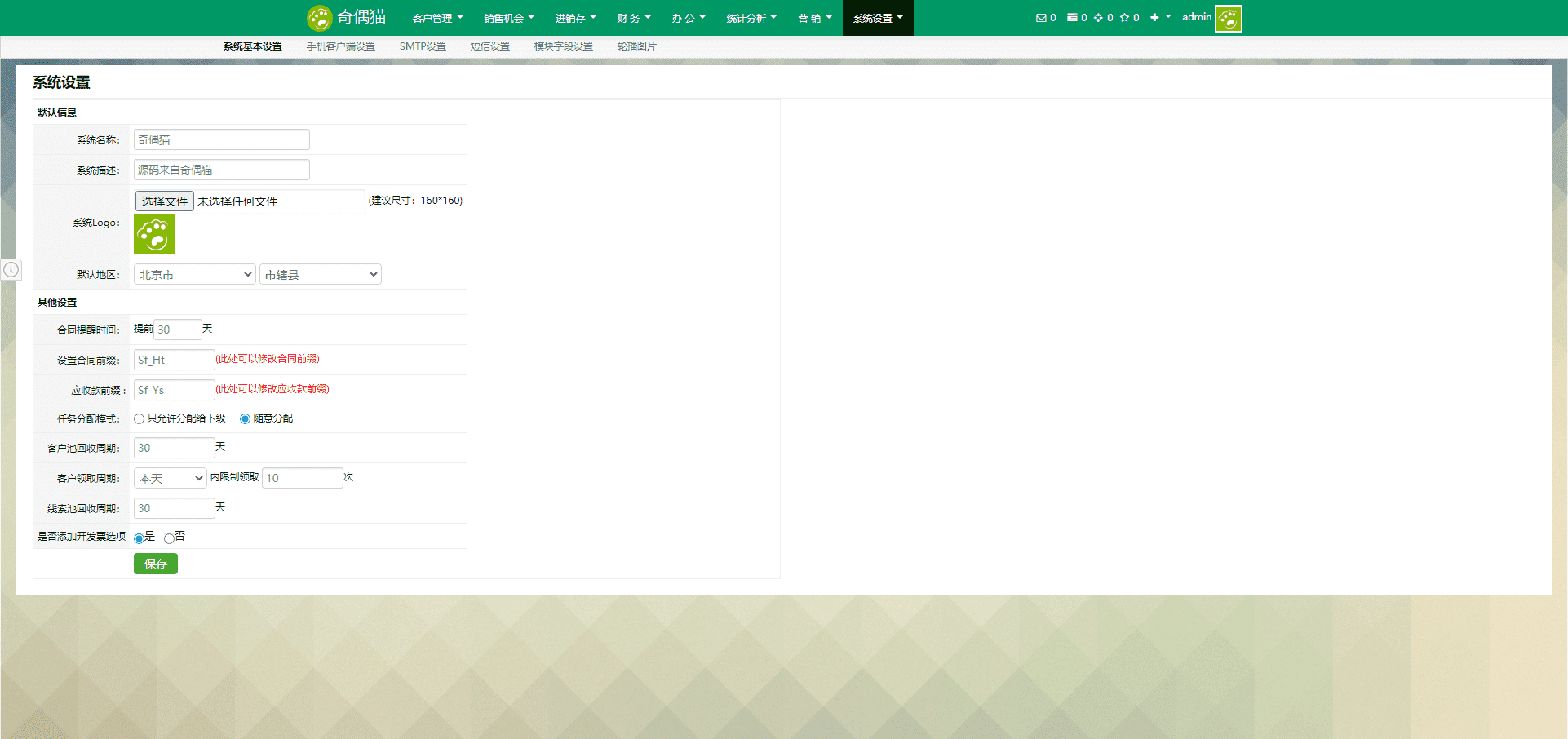Open the envelope messages icon in header
This screenshot has width=1568, height=739.
pos(1041,18)
